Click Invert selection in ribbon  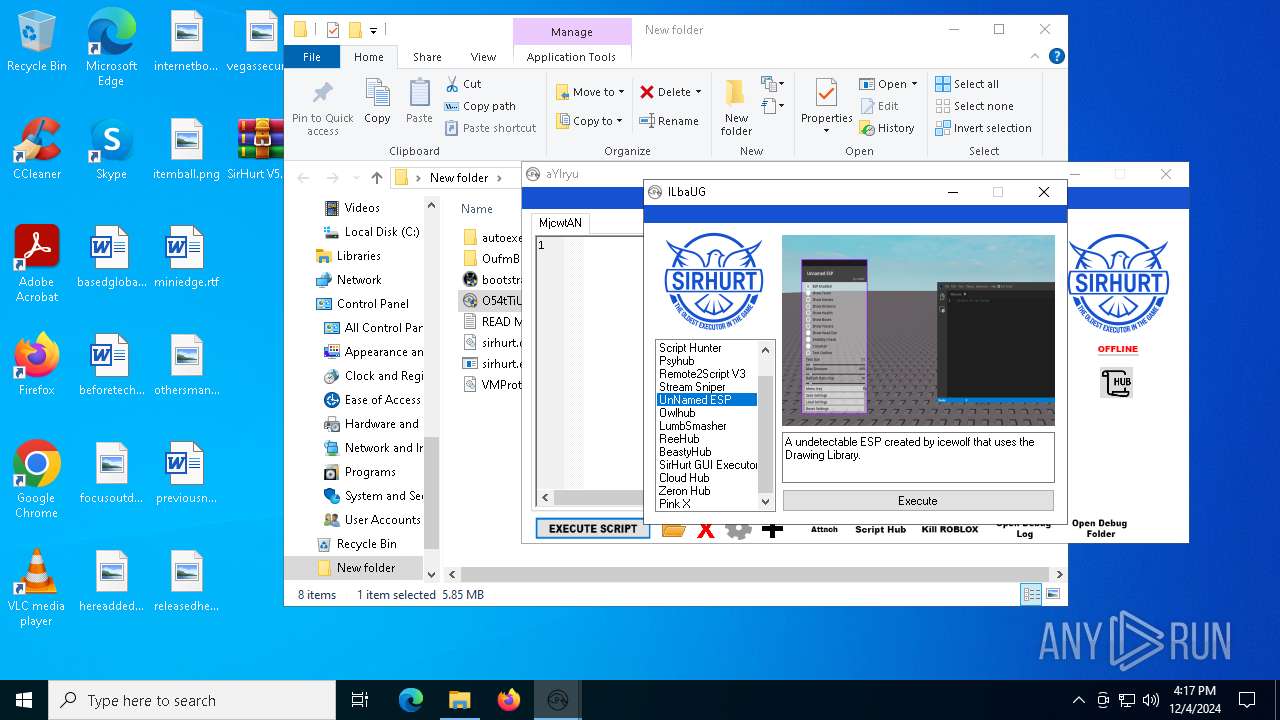(983, 128)
